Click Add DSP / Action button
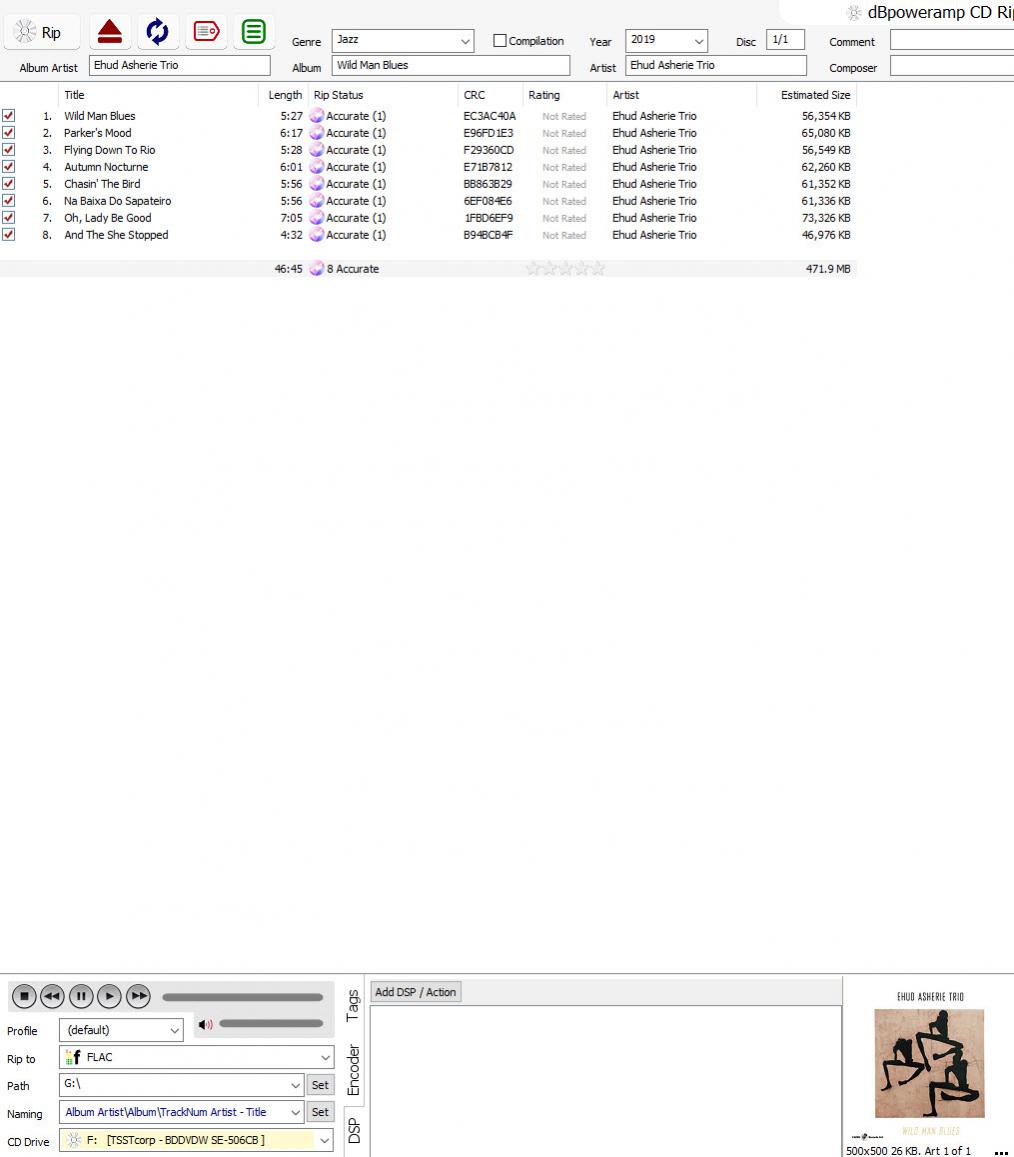Screen dimensions: 1014x1157 (415, 992)
